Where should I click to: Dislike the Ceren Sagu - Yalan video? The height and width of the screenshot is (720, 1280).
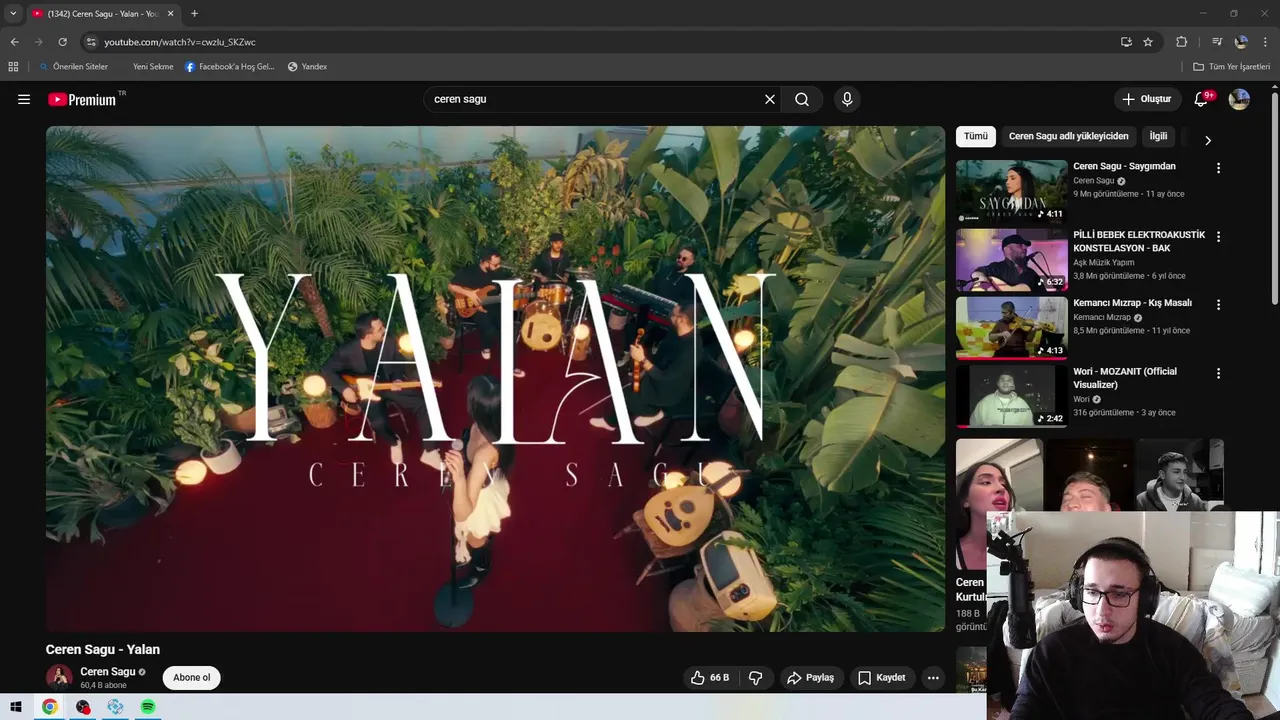point(755,678)
